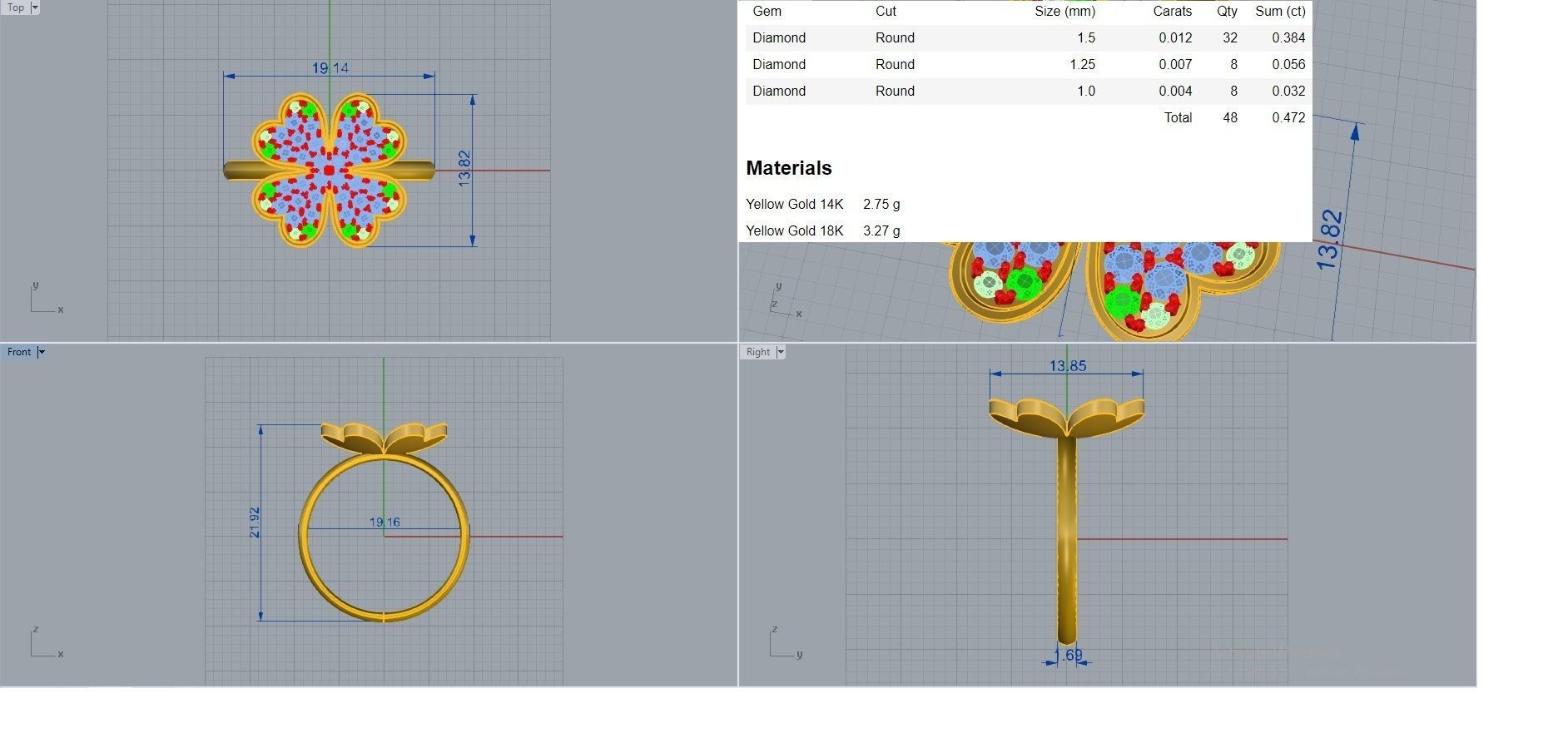1568x748 pixels.
Task: Click the Qty column header
Action: click(x=1227, y=12)
